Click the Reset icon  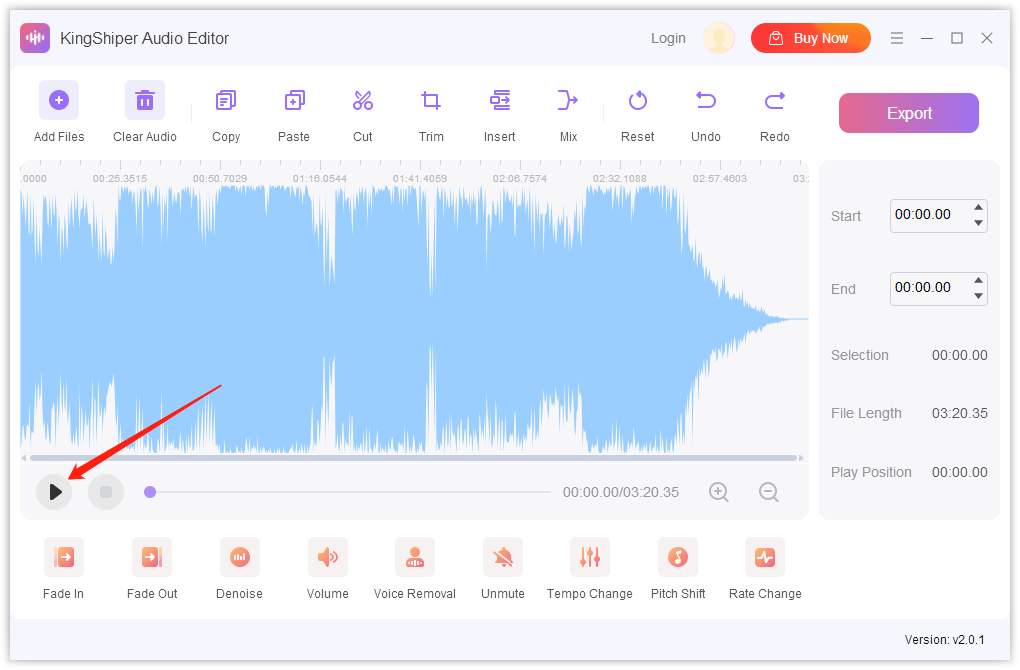point(638,100)
